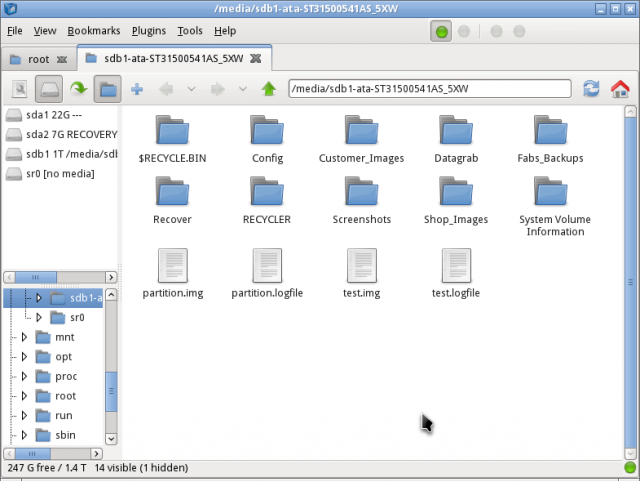Open the Datagrab folder
This screenshot has height=481, width=640.
[459, 140]
